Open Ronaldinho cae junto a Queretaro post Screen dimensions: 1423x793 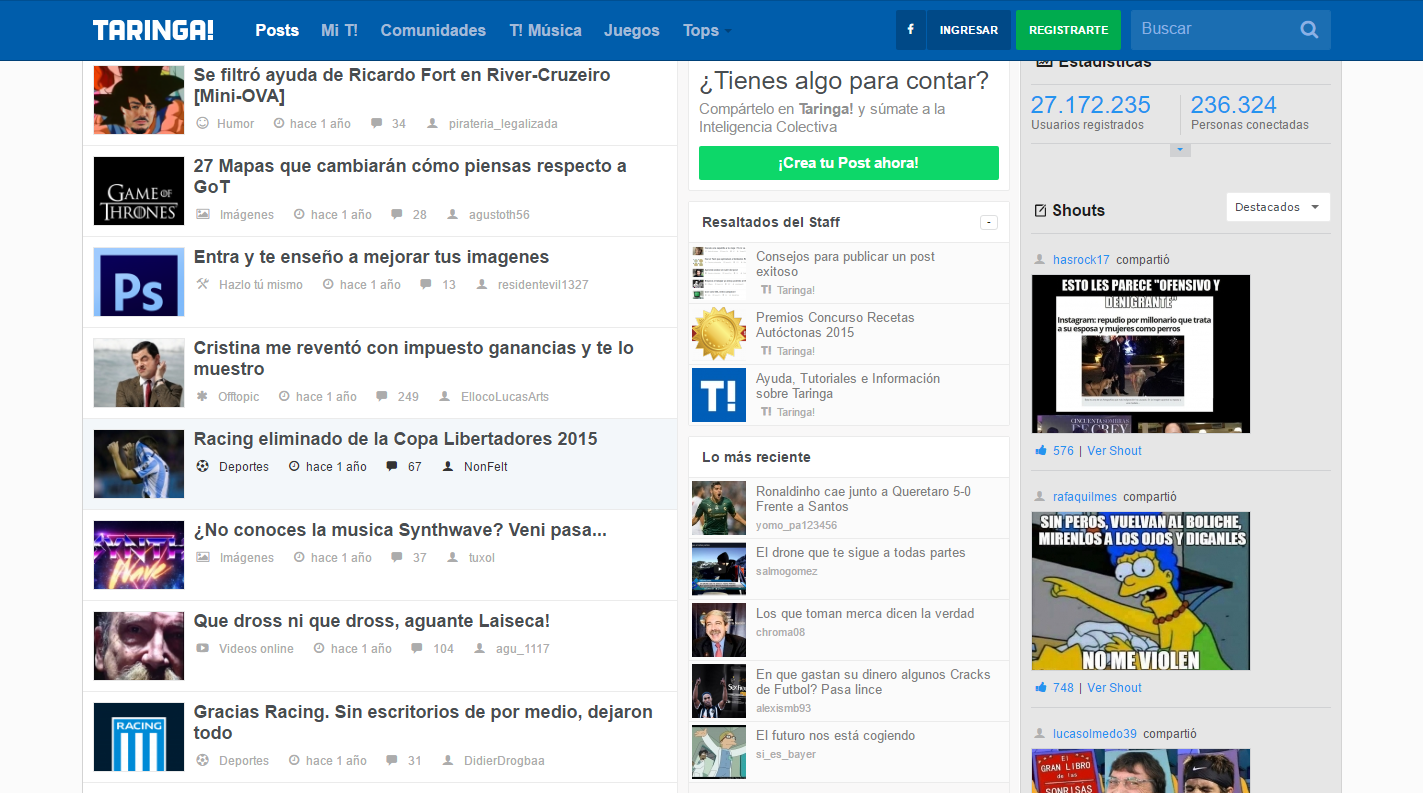pyautogui.click(x=863, y=499)
